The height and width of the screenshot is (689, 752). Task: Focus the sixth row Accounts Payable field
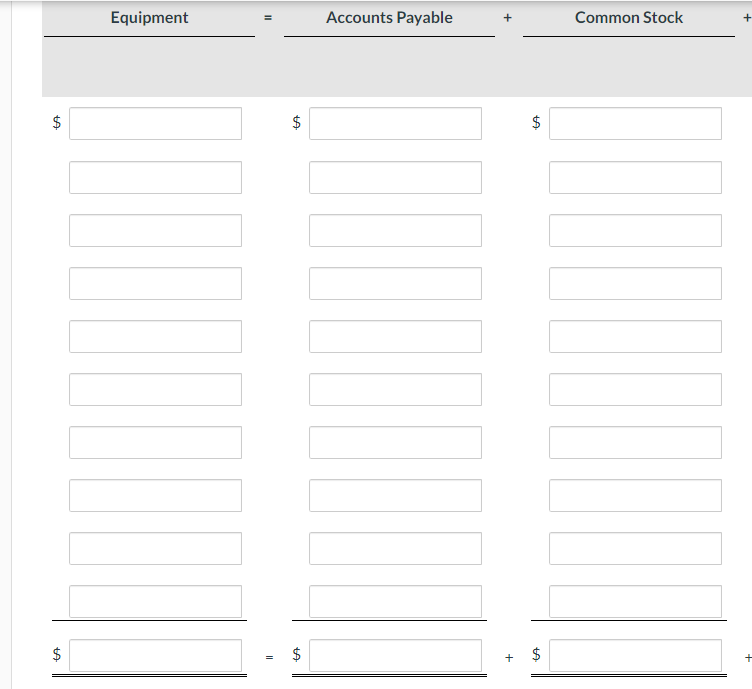tap(396, 389)
